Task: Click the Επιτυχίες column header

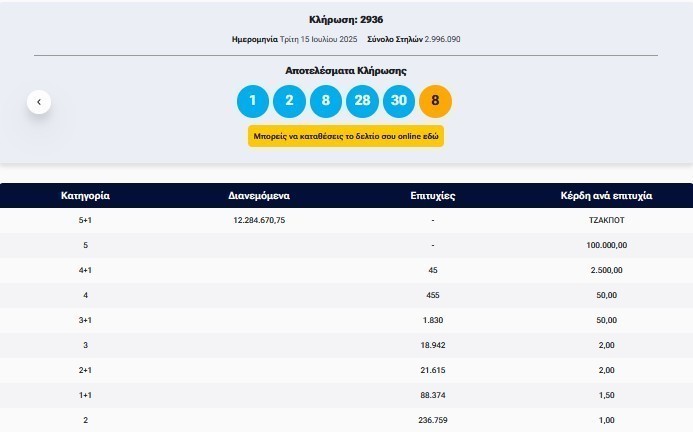Action: click(x=432, y=196)
